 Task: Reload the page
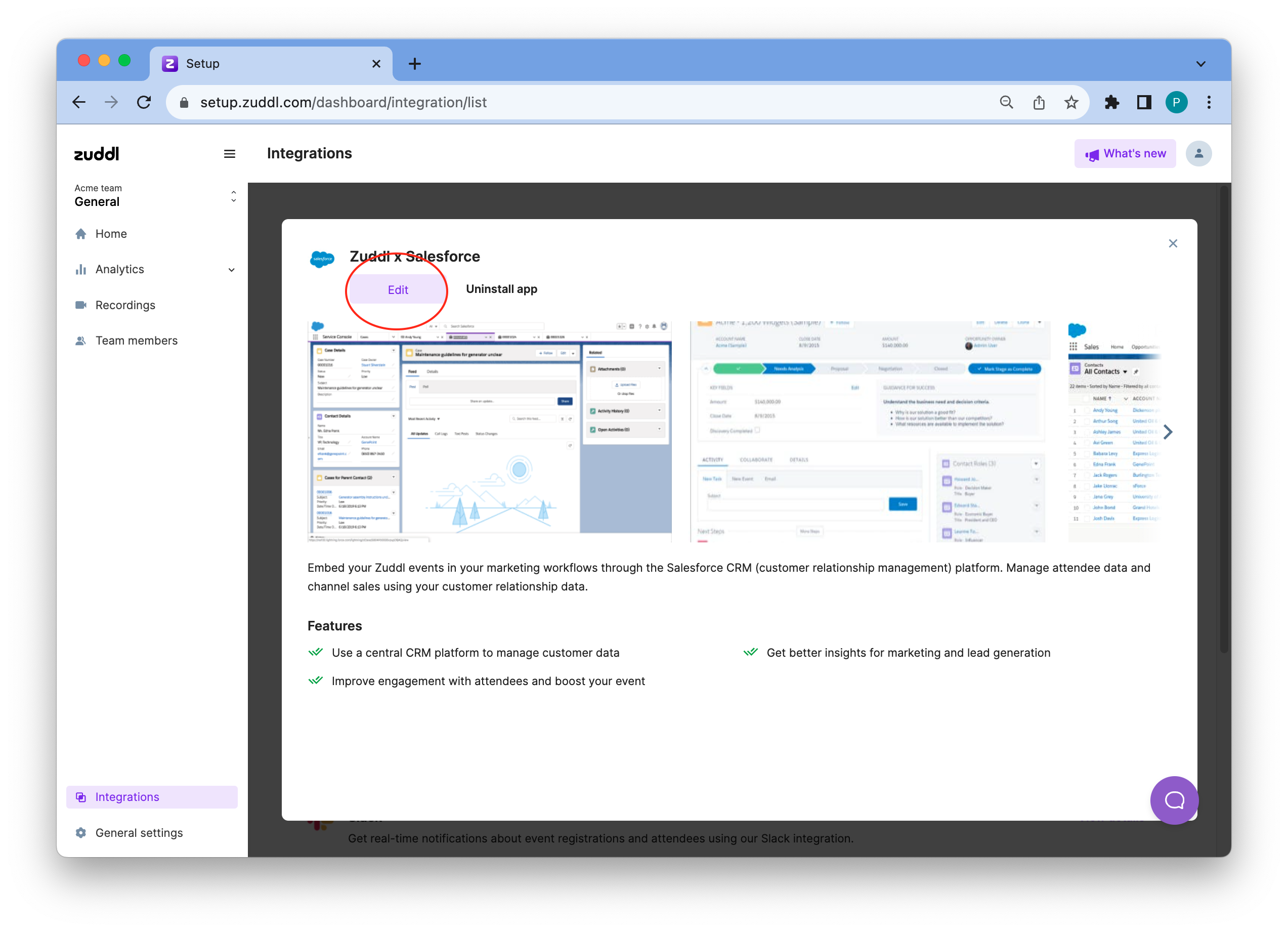[144, 103]
